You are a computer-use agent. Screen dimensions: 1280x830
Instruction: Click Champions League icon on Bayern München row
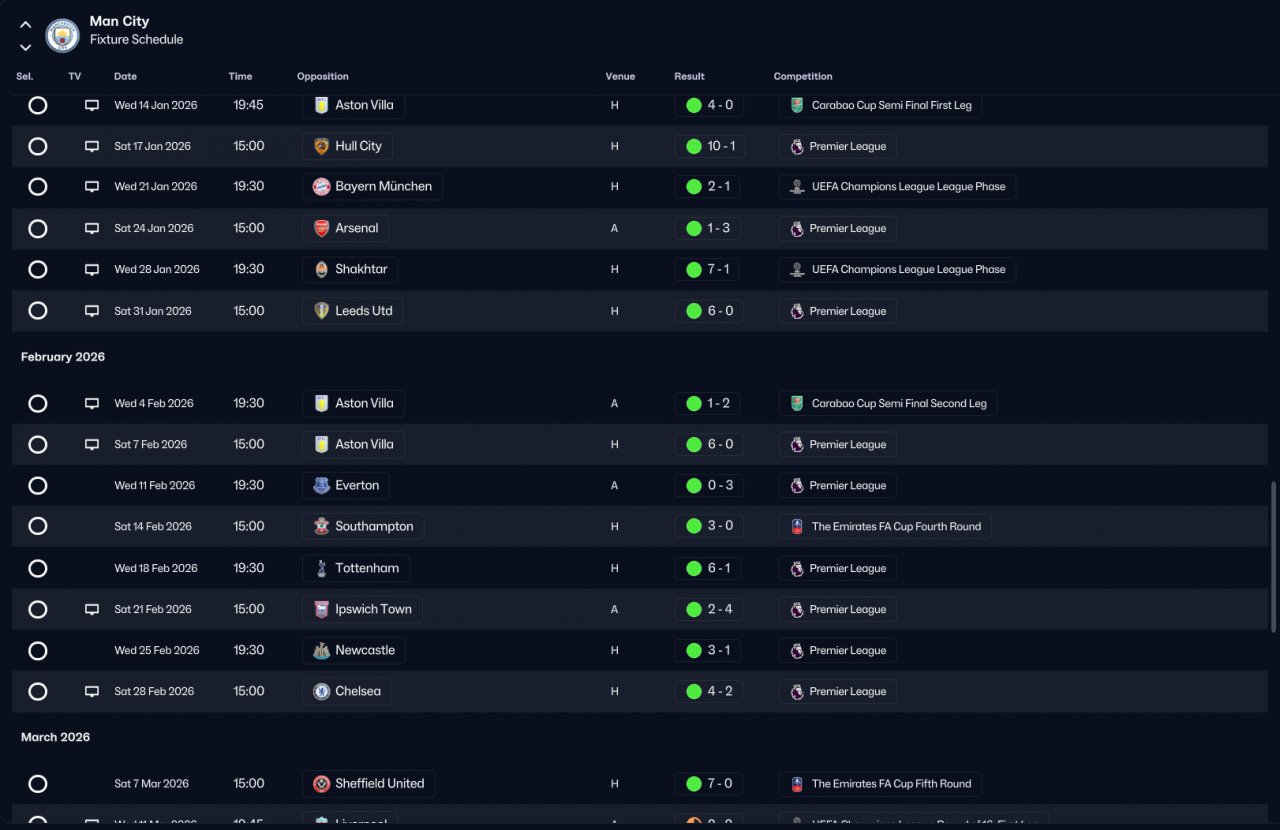(797, 187)
